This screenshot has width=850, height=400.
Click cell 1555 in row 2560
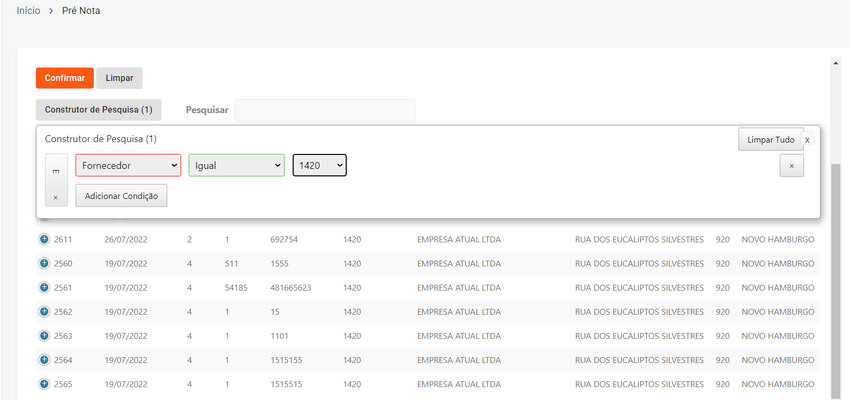279,263
